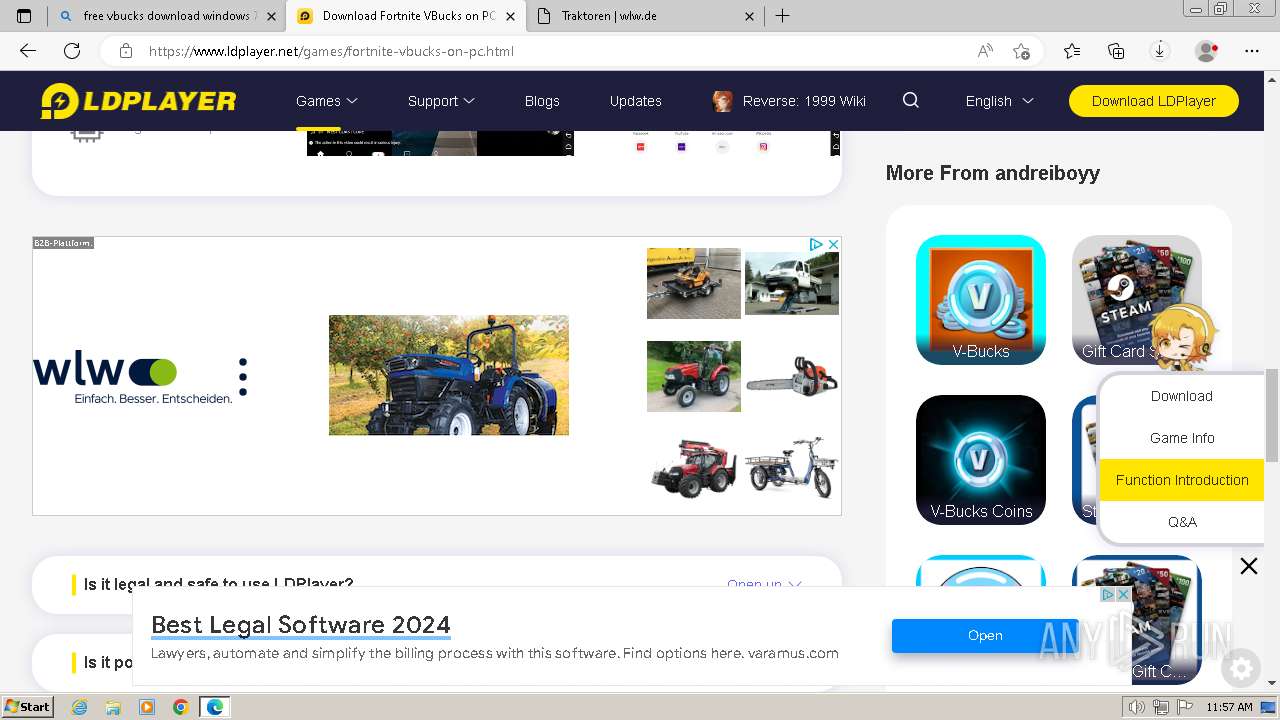View site information padlock icon

(x=125, y=51)
